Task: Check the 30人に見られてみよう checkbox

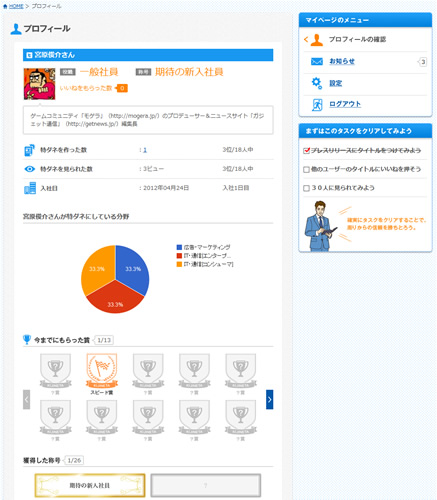Action: pyautogui.click(x=306, y=188)
